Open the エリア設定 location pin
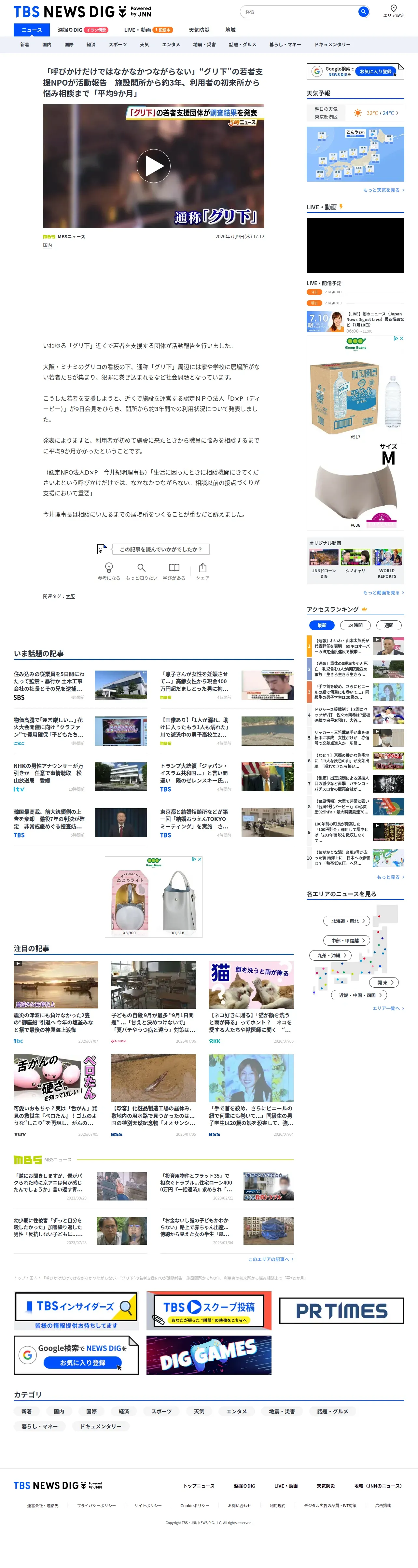 (394, 8)
